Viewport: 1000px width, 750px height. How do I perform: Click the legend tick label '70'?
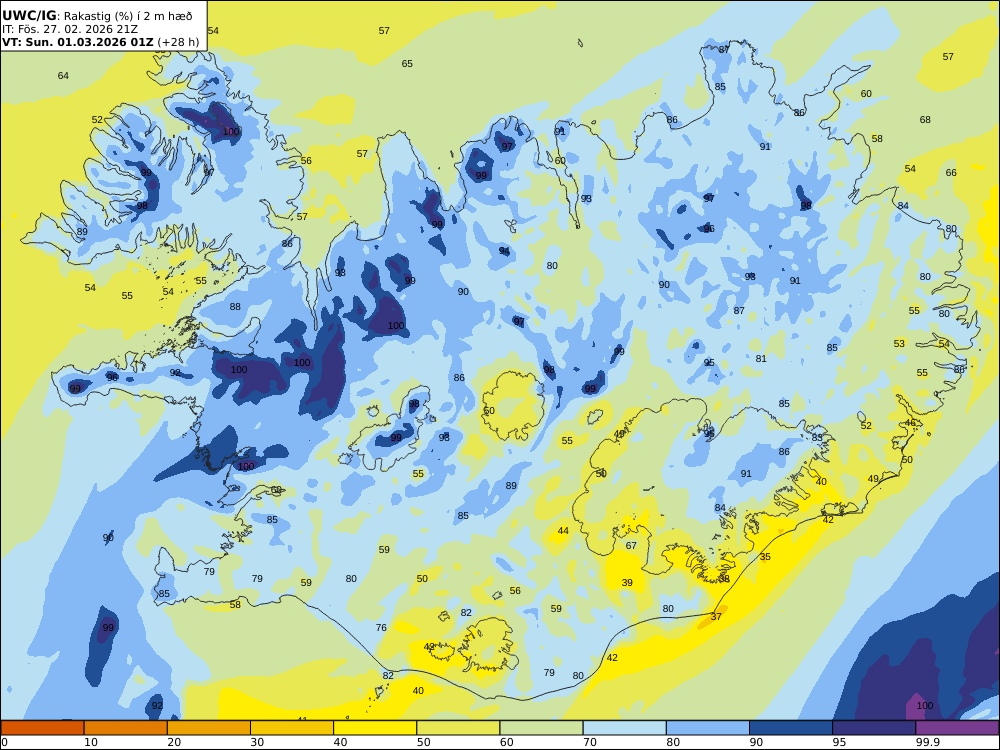click(x=590, y=742)
